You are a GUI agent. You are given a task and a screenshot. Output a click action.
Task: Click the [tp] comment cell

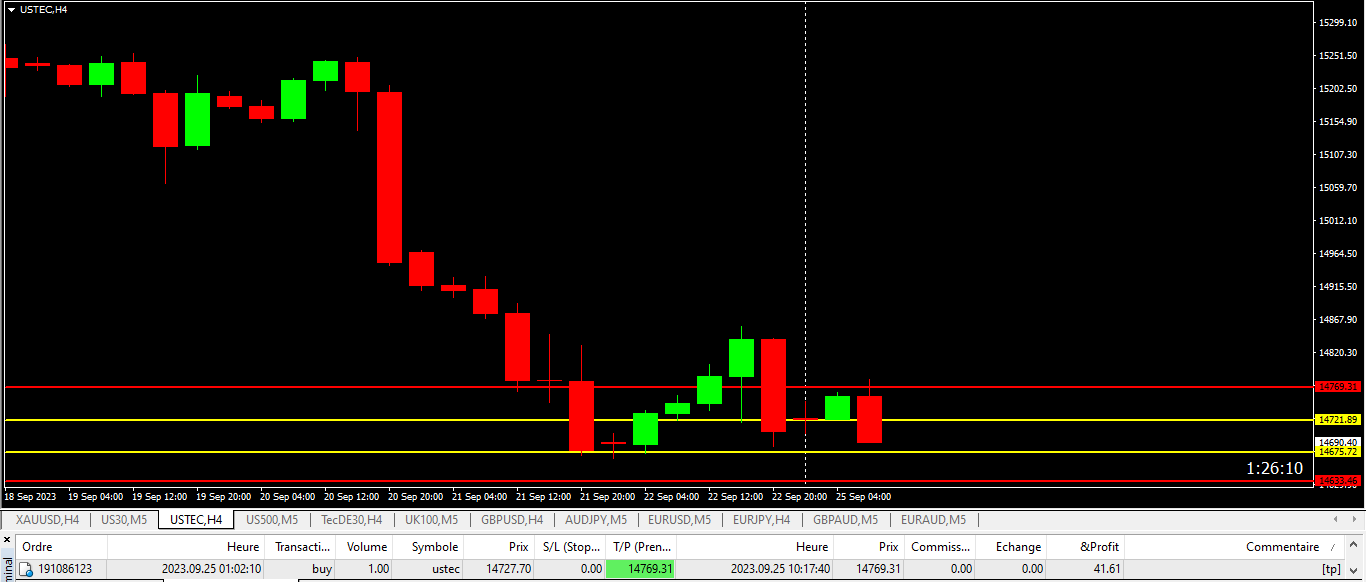[1331, 569]
